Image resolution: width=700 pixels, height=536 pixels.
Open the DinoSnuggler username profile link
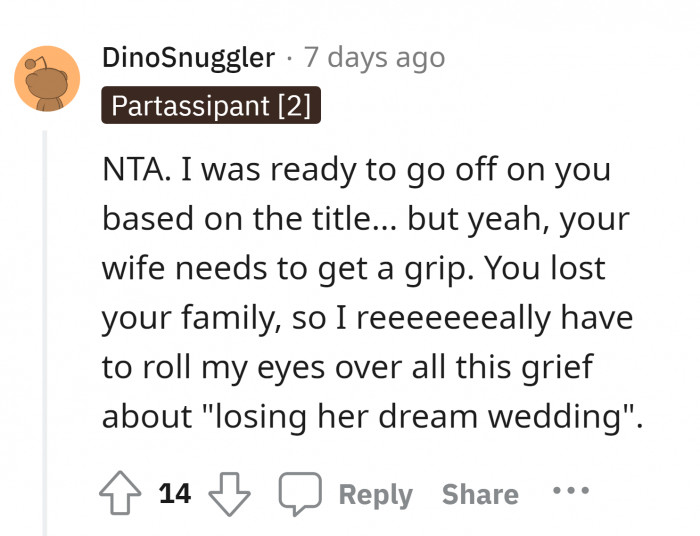[188, 58]
